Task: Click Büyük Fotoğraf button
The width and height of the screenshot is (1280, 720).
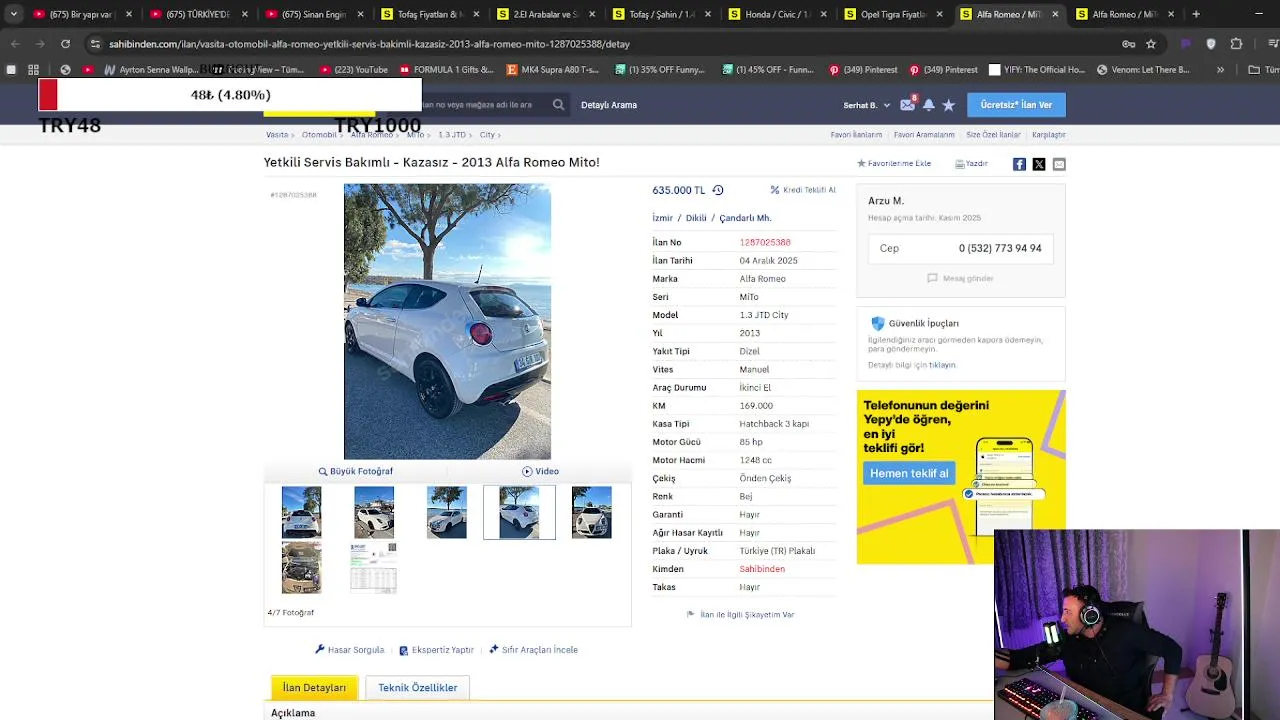Action: click(355, 471)
